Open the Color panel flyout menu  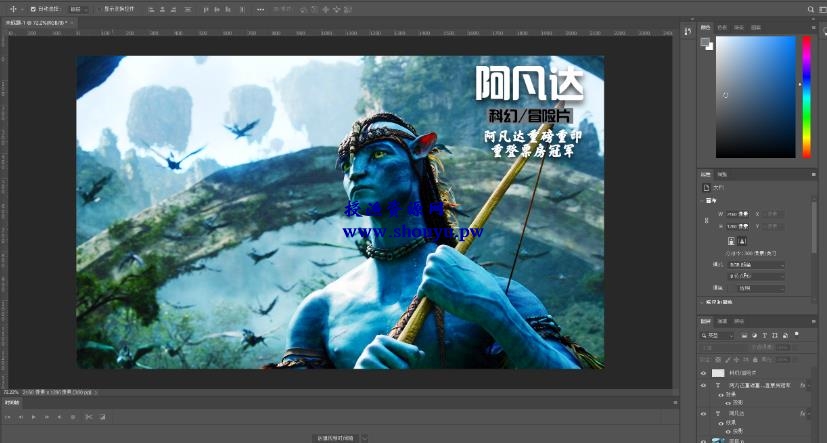click(x=814, y=27)
